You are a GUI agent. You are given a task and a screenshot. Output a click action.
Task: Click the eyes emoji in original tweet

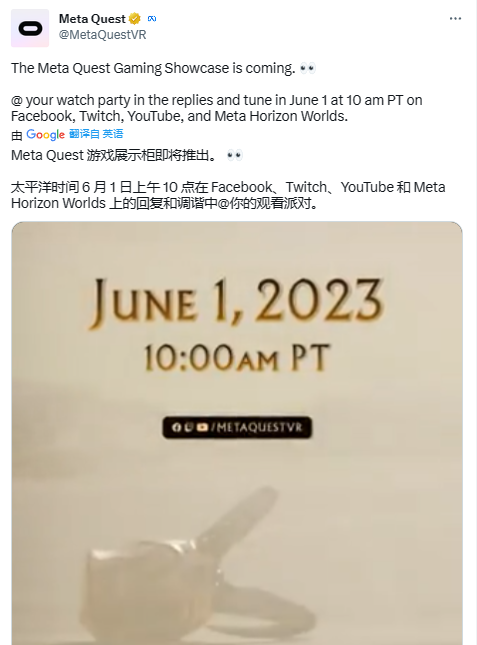(308, 68)
